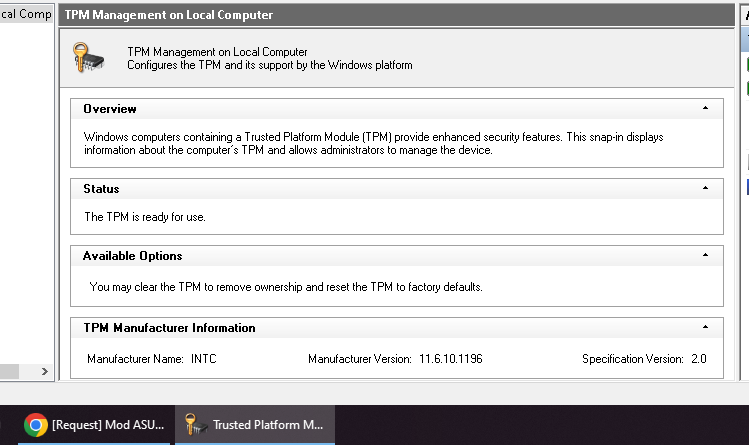Click the Chrome icon in the taskbar
The width and height of the screenshot is (749, 445).
tap(35, 425)
